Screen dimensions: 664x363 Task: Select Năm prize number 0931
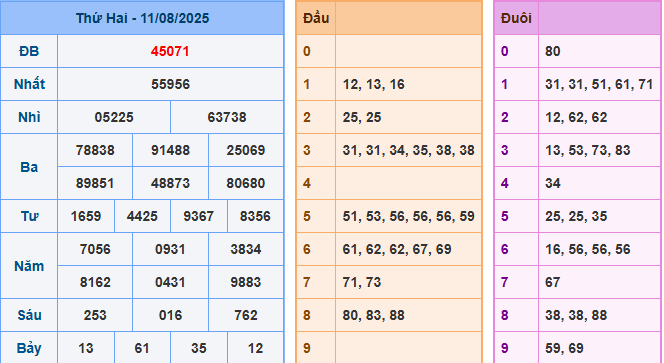coord(170,249)
